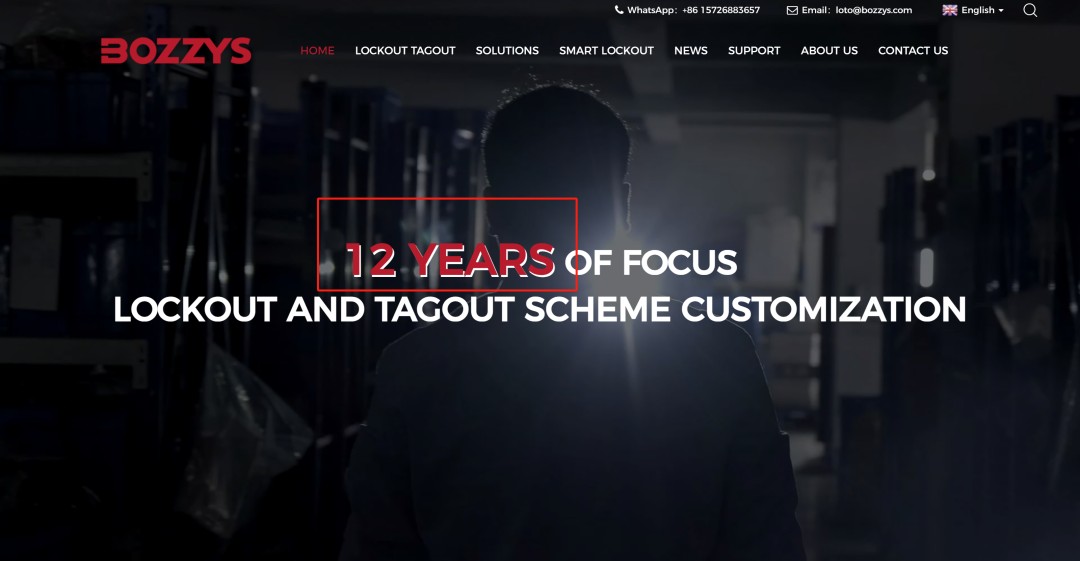Click the WhatsApp number +86 15726883657
Viewport: 1080px width, 561px height.
point(721,10)
